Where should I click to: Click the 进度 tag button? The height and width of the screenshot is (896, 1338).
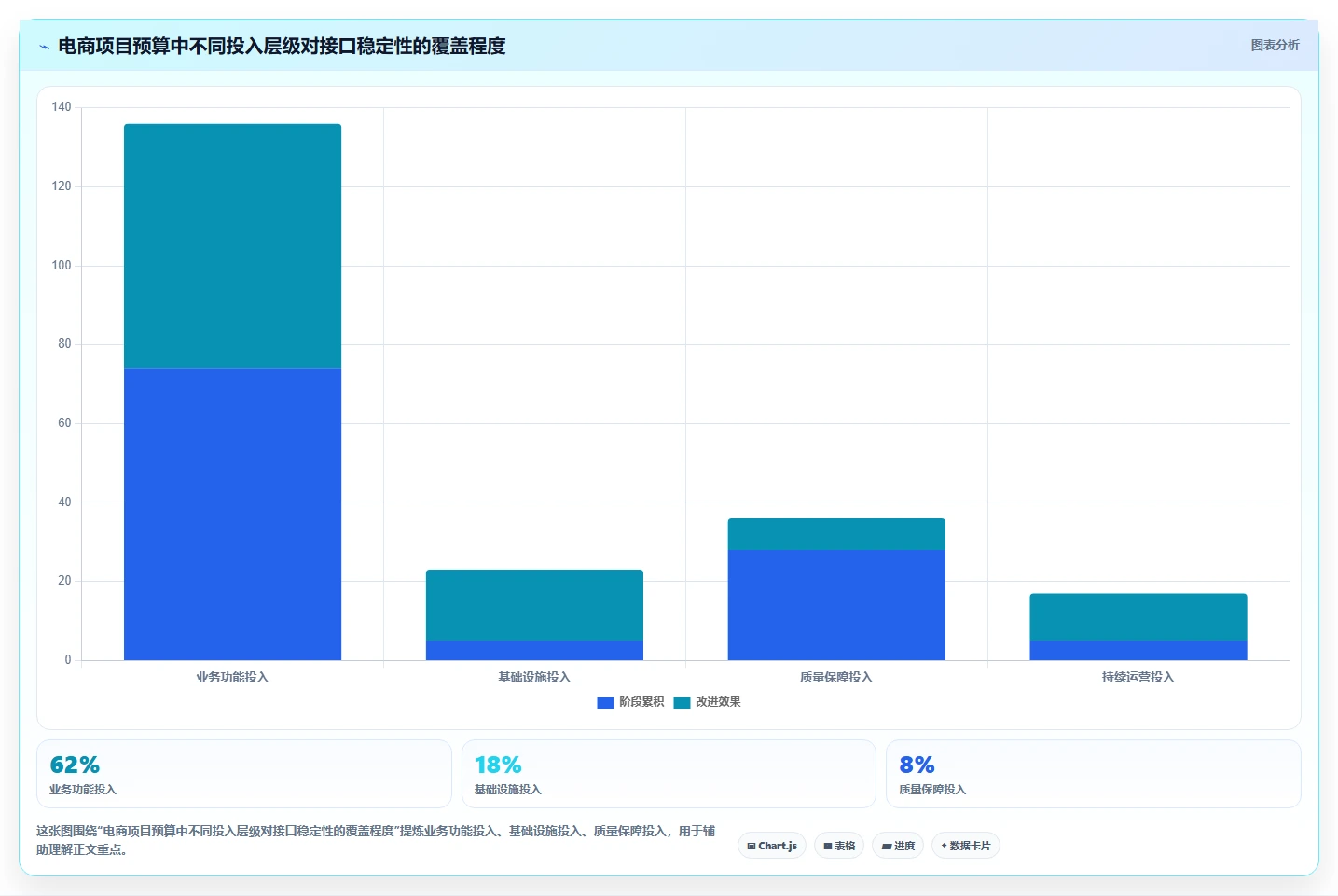tap(898, 846)
